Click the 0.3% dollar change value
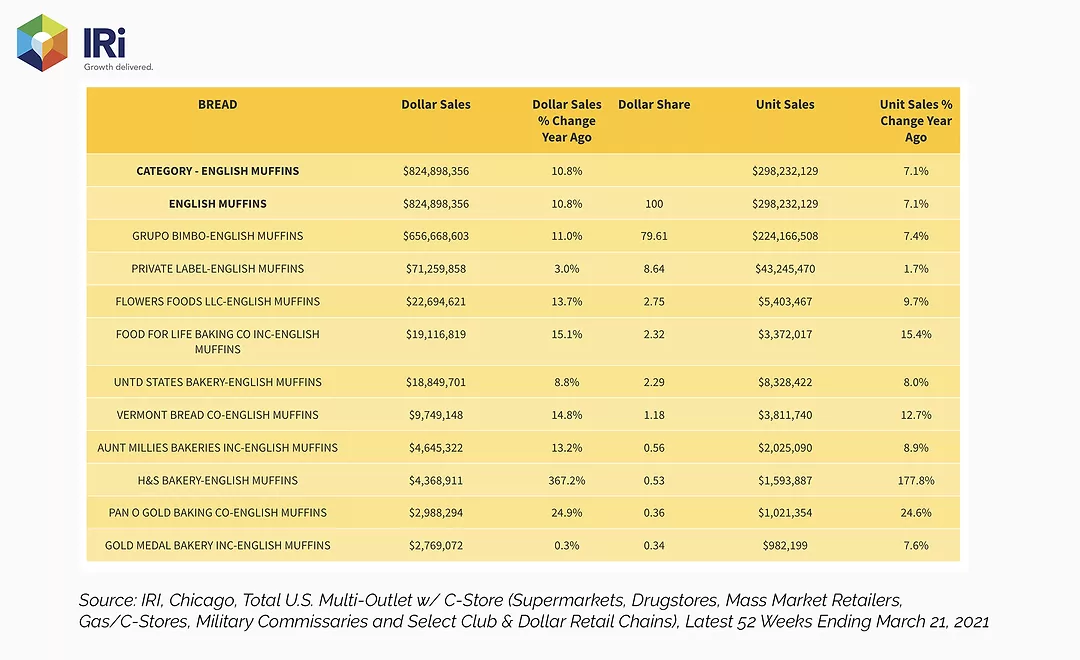The height and width of the screenshot is (660, 1080). coord(567,545)
